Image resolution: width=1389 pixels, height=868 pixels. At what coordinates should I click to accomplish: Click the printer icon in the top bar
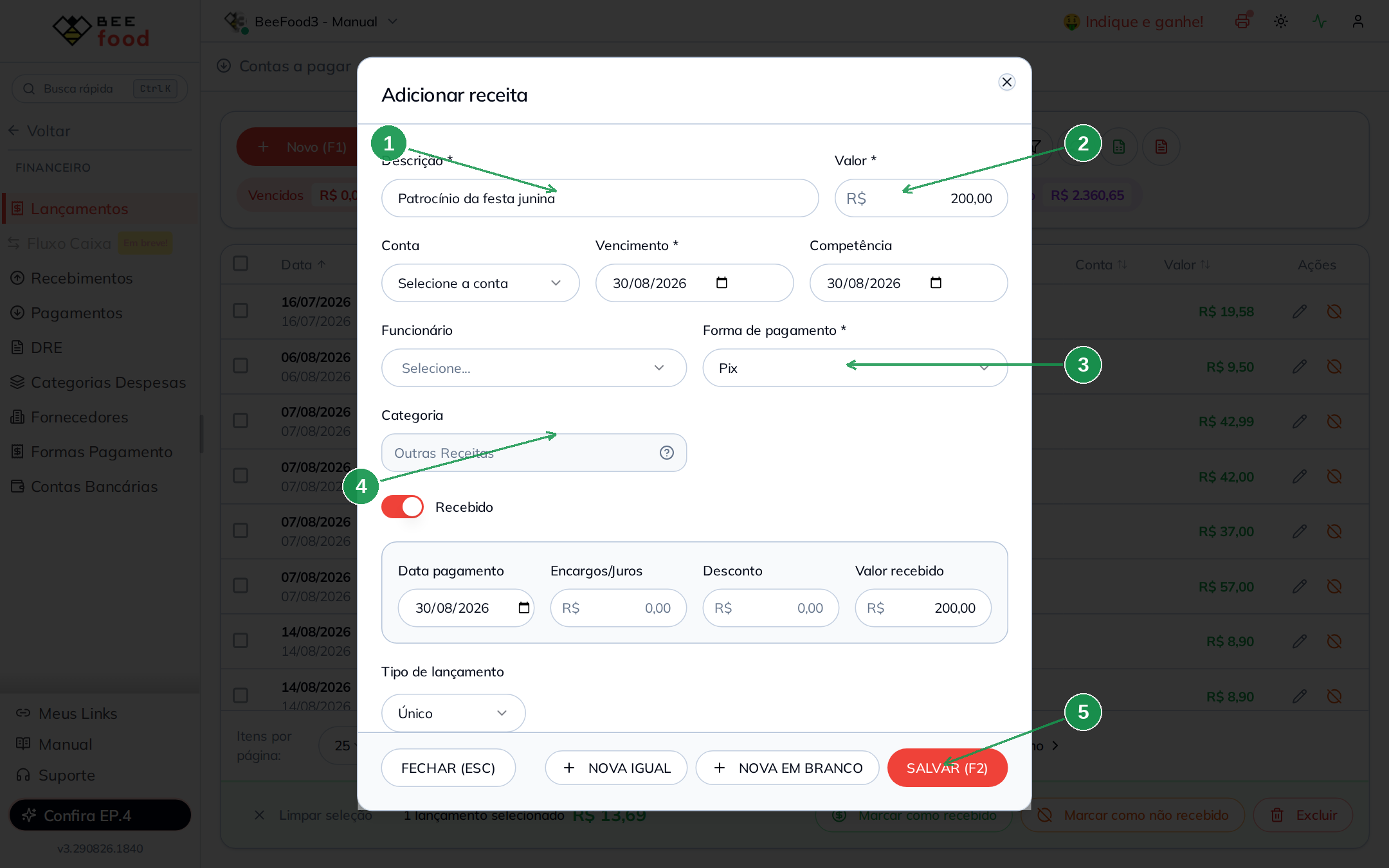(x=1242, y=21)
